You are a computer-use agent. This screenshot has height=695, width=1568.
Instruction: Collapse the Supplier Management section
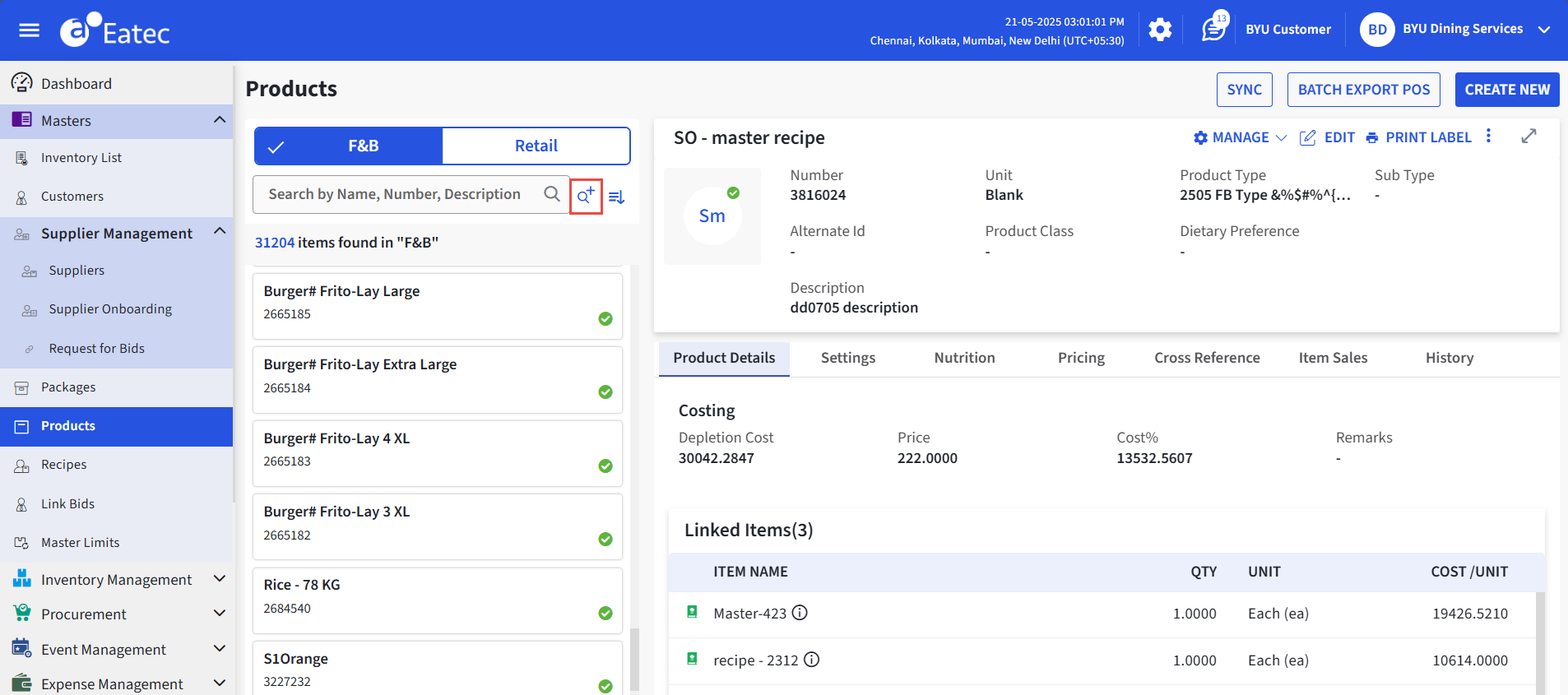219,232
